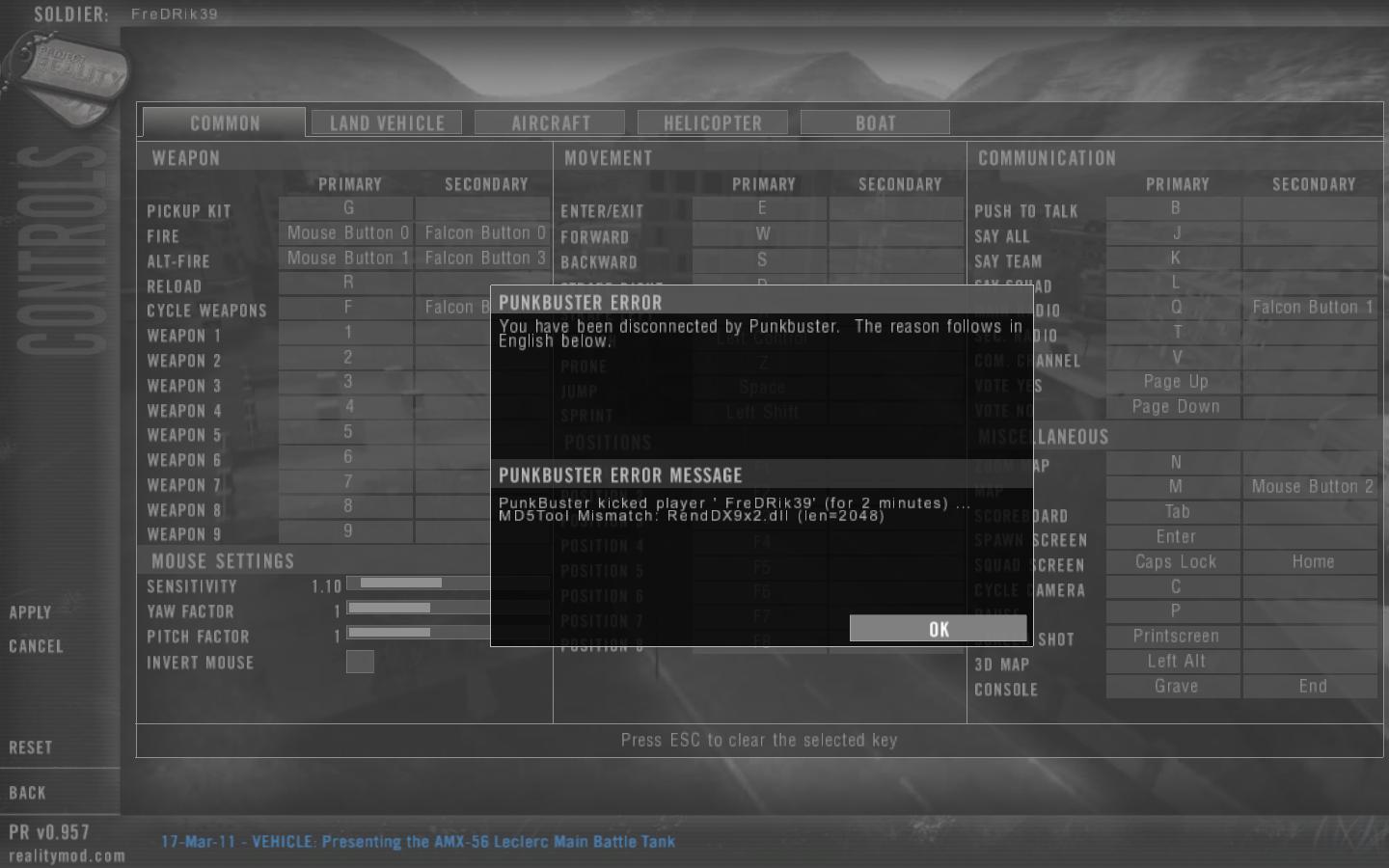Select Console secondary key End
Screen dimensions: 1389x868
pos(1311,687)
